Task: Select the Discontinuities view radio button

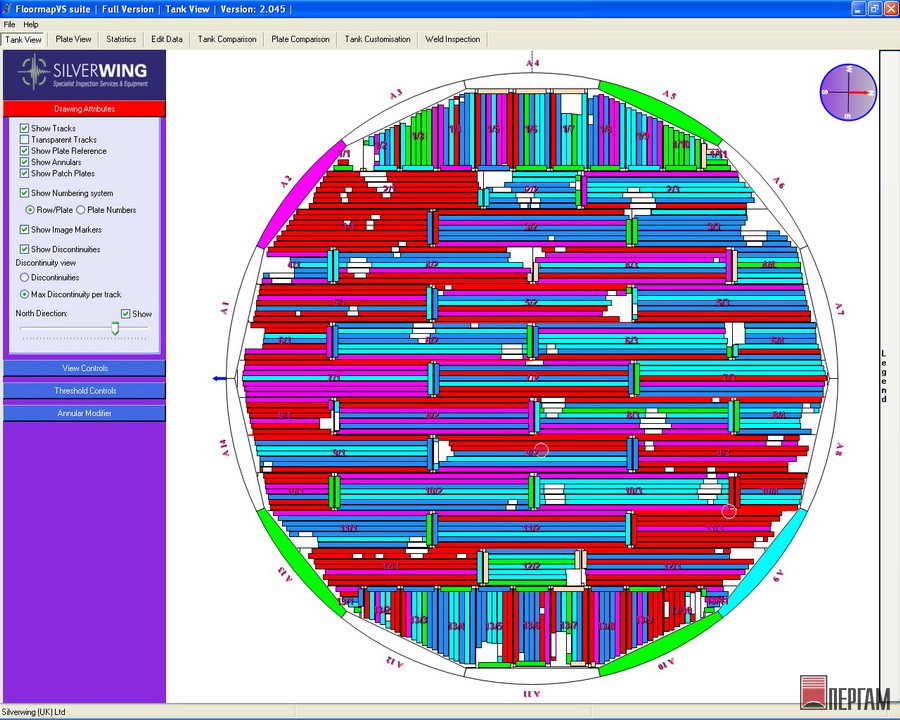Action: tap(24, 277)
